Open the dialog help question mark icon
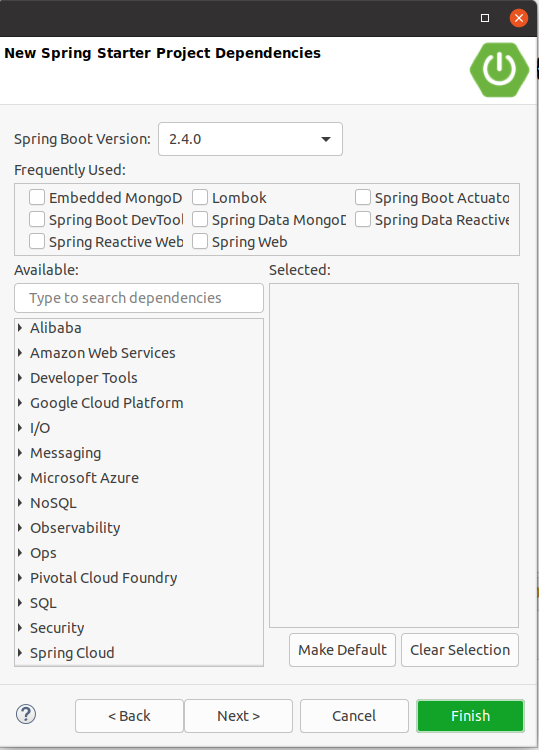This screenshot has height=750, width=539. (x=26, y=715)
